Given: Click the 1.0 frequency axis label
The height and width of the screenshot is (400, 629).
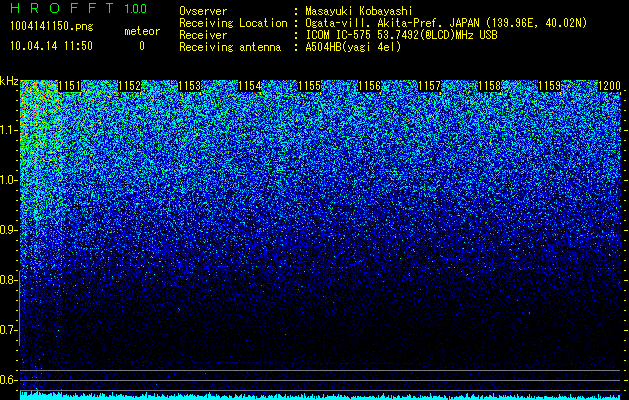Looking at the screenshot, I should [8, 180].
